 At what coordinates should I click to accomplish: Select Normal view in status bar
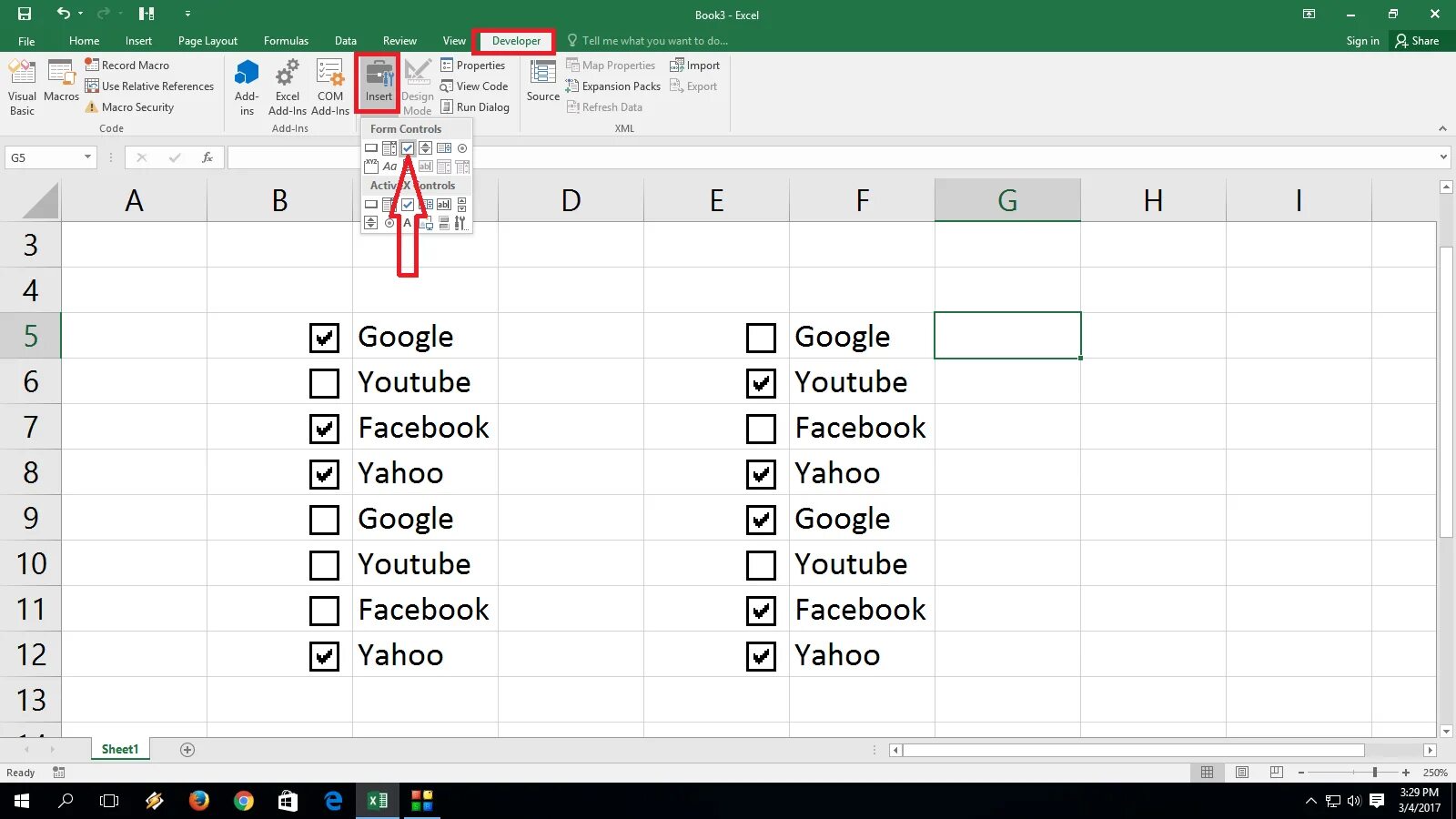tap(1208, 773)
